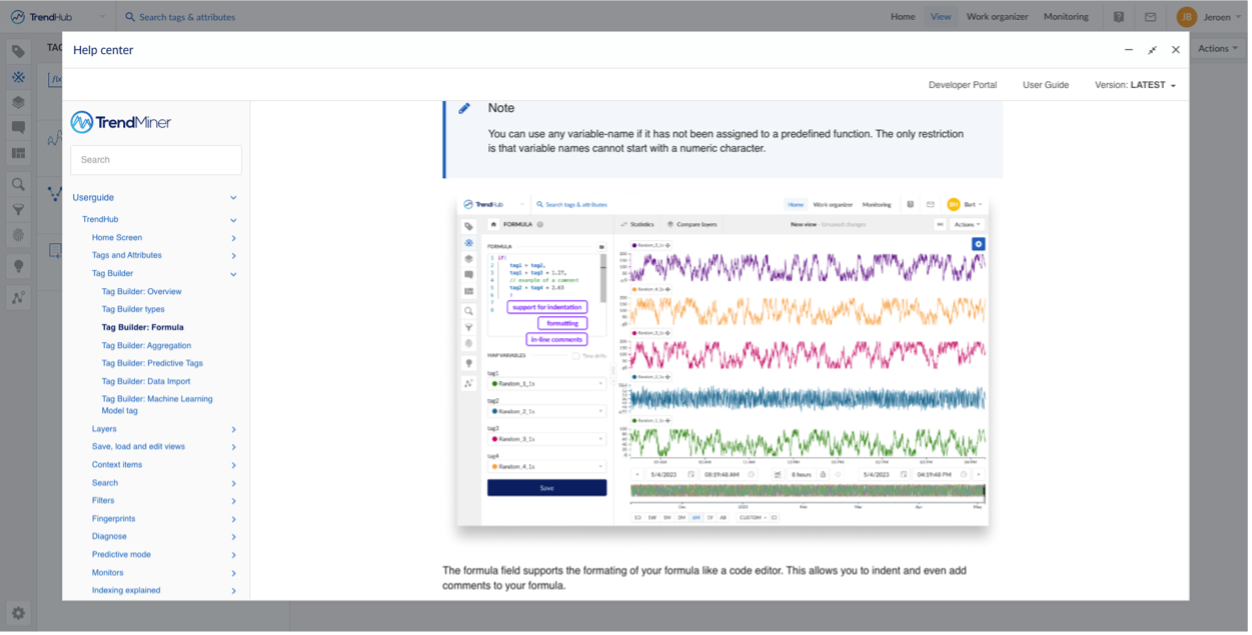Select the fingerprint icon in sidebar
The height and width of the screenshot is (635, 1252).
pos(18,235)
